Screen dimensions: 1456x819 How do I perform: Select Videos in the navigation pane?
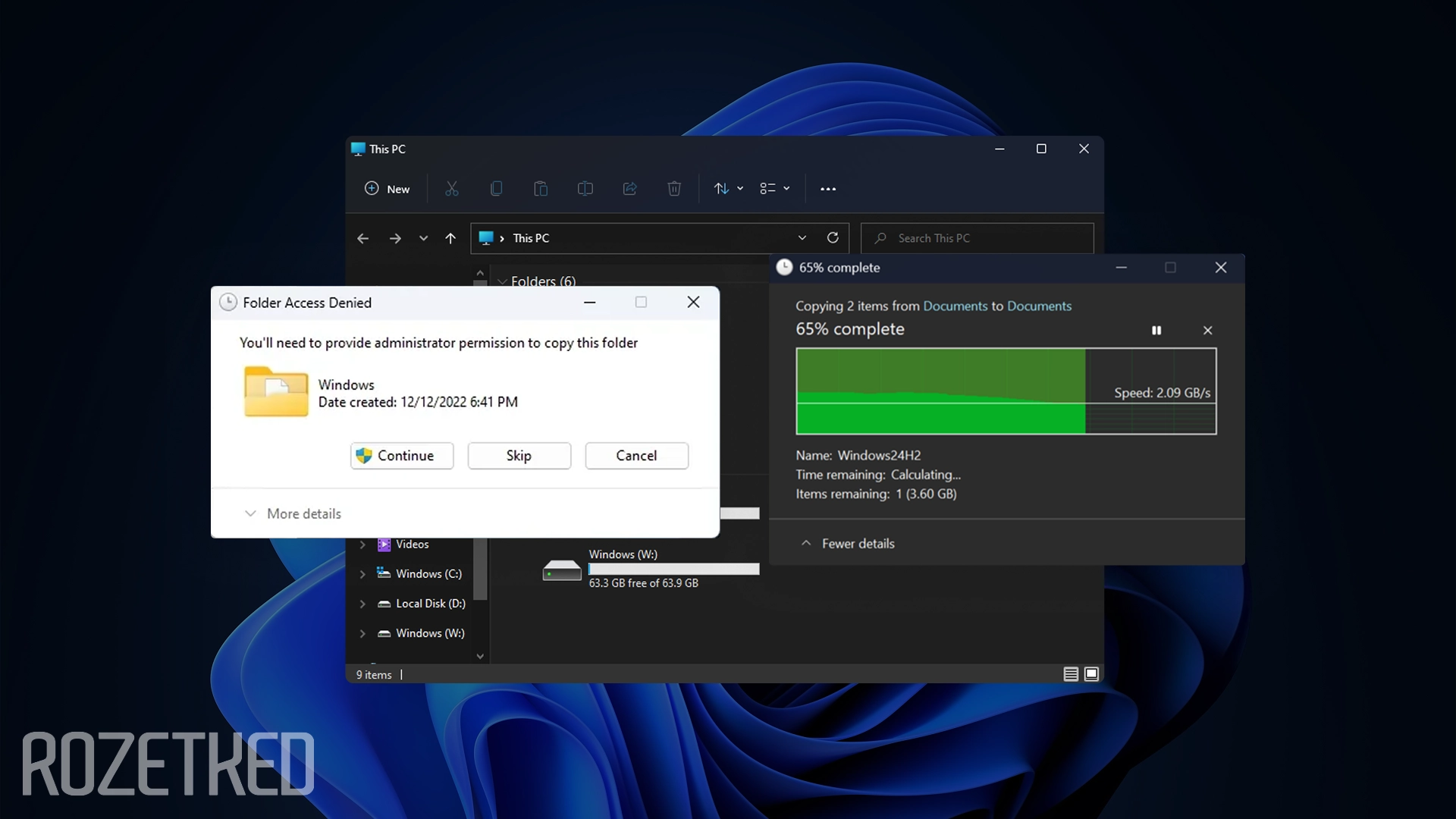[413, 544]
